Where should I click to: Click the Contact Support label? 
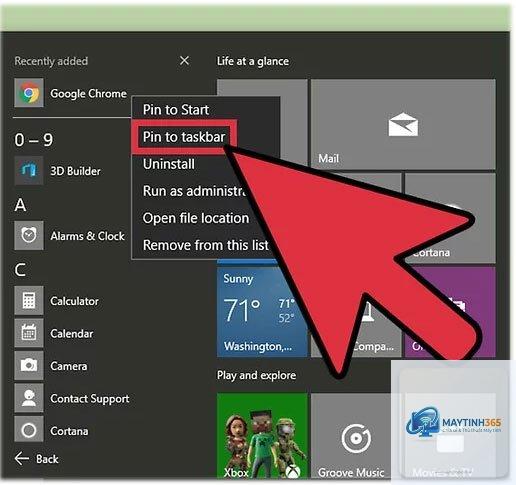pyautogui.click(x=90, y=399)
